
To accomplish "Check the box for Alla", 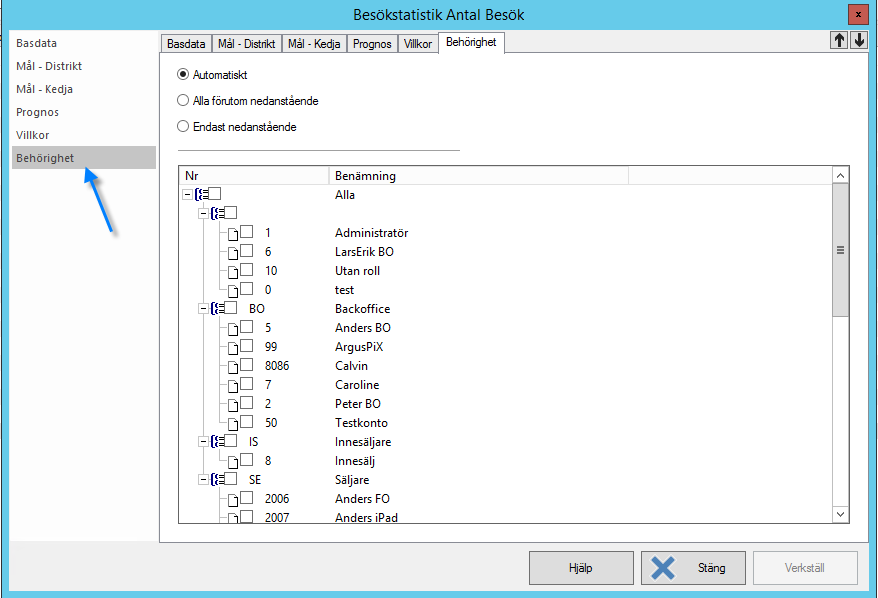I will (x=215, y=194).
